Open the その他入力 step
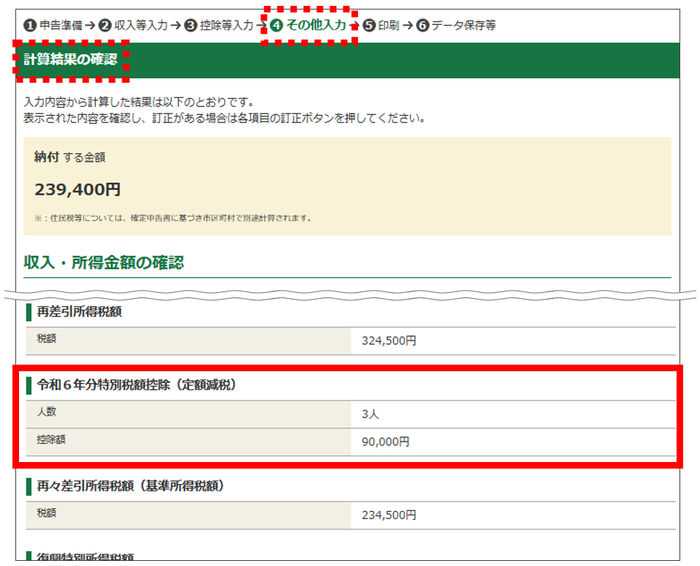This screenshot has width=700, height=566. tap(316, 25)
